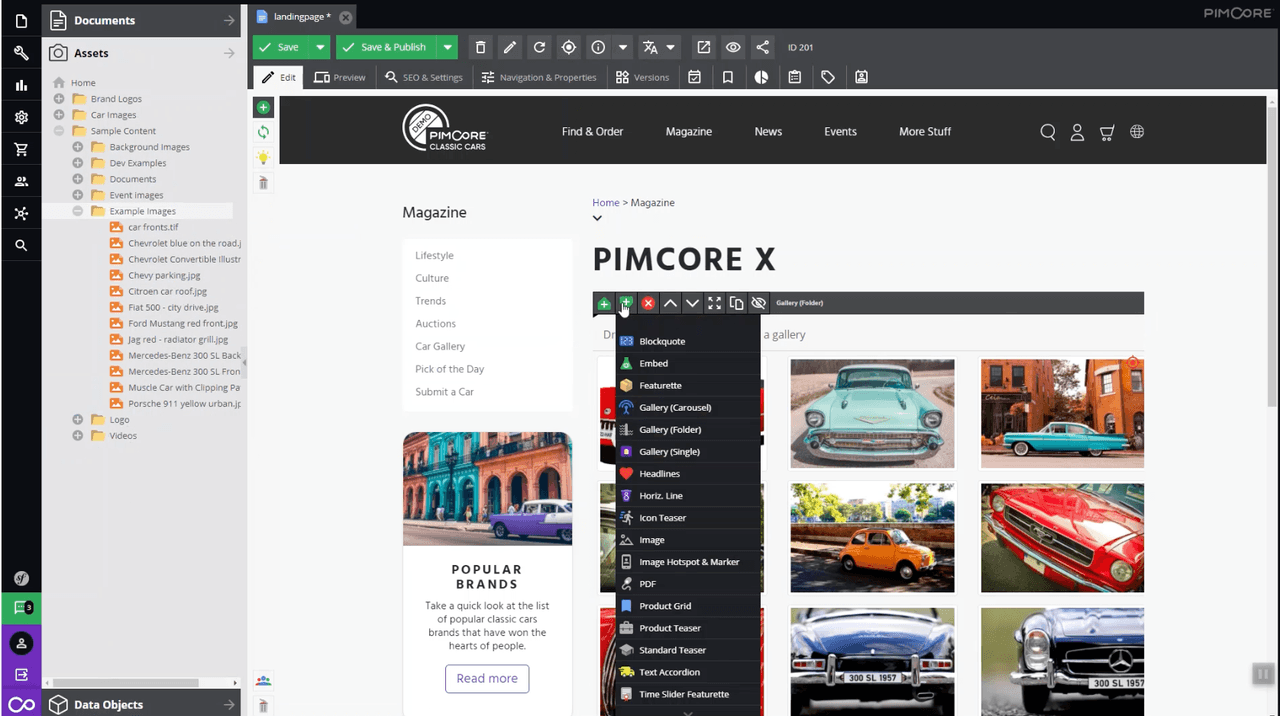Move the Gallery block down
Screen dimensions: 1280x716
coord(692,303)
